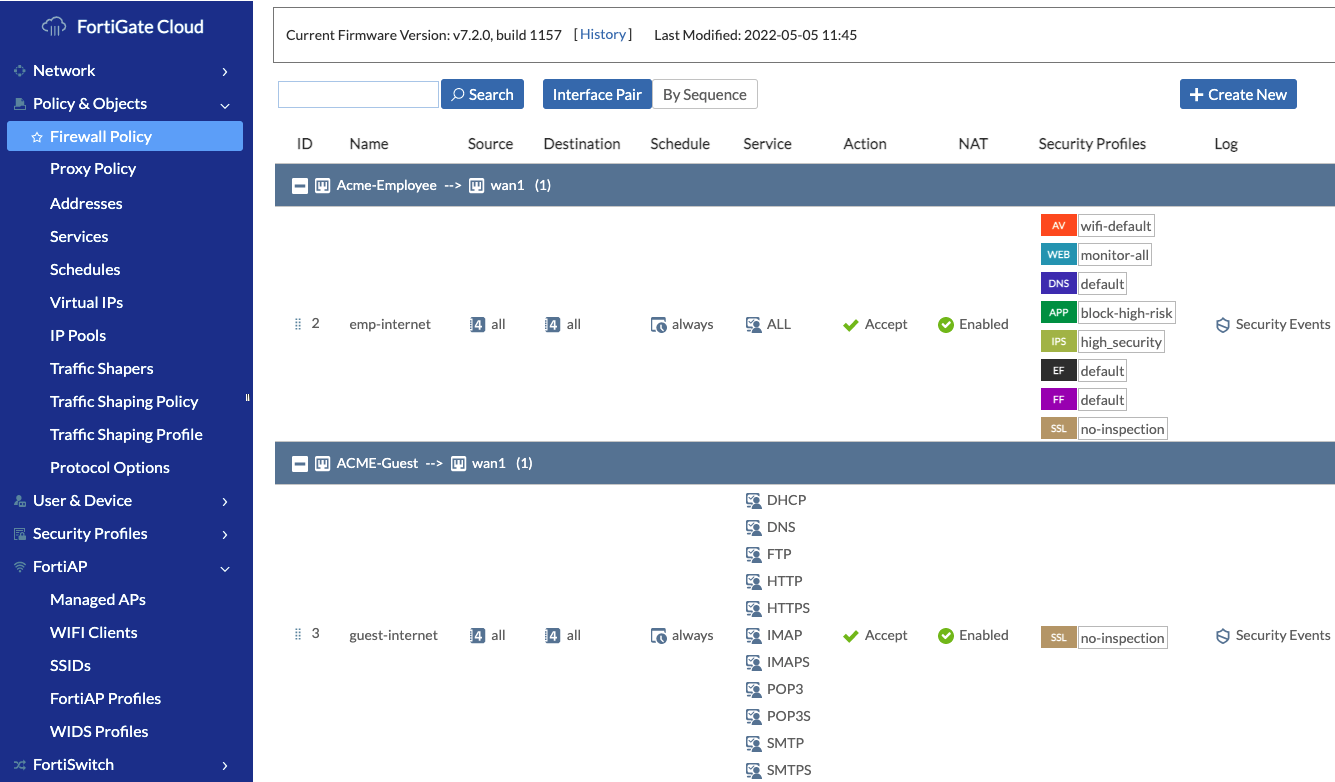The width and height of the screenshot is (1335, 782).
Task: Click the IPS badge for high_security
Action: (x=1058, y=342)
